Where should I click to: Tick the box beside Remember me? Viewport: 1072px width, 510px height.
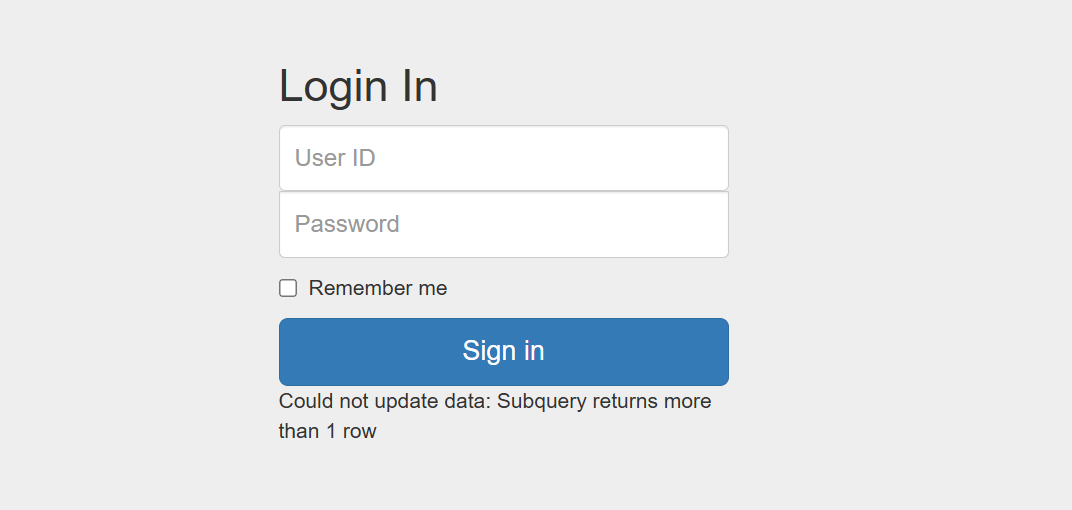[x=288, y=288]
